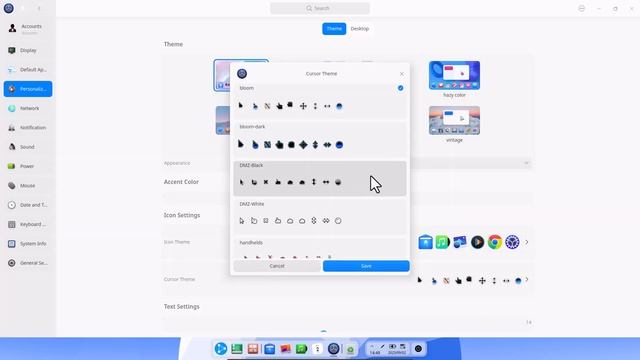
Task: Switch to the Desktop tab
Action: (x=360, y=29)
